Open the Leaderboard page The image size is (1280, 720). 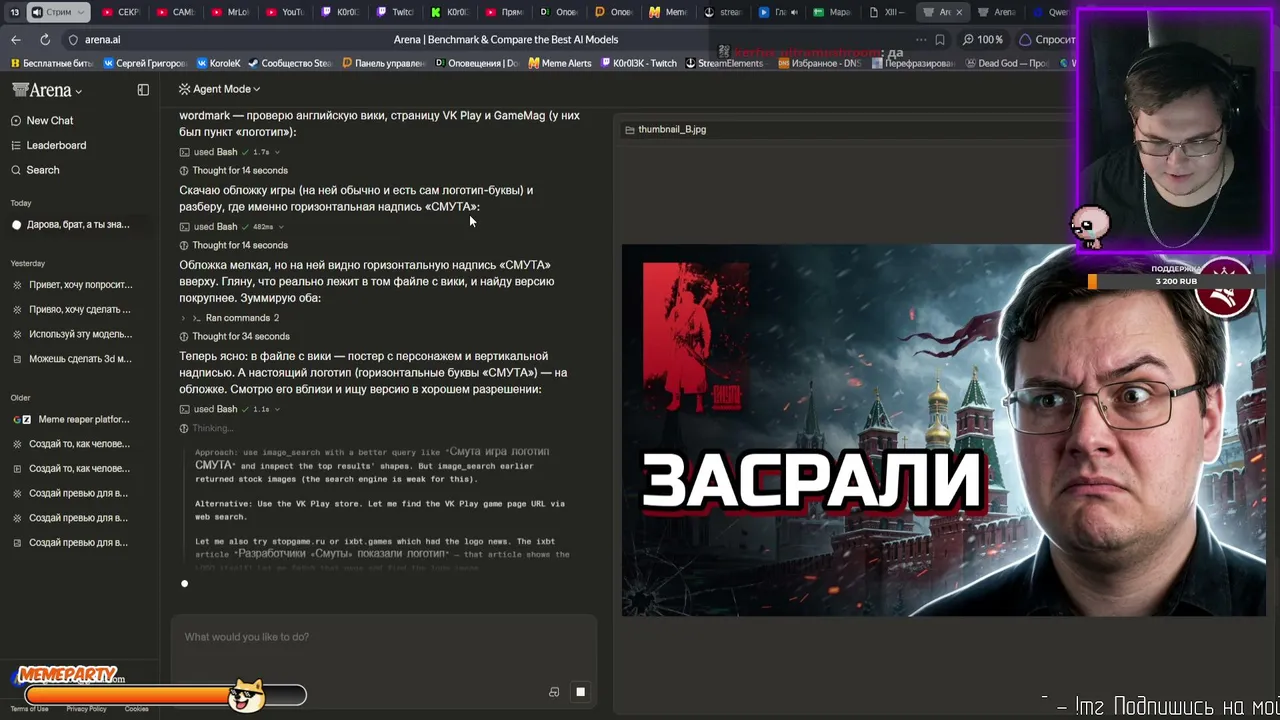click(x=56, y=146)
